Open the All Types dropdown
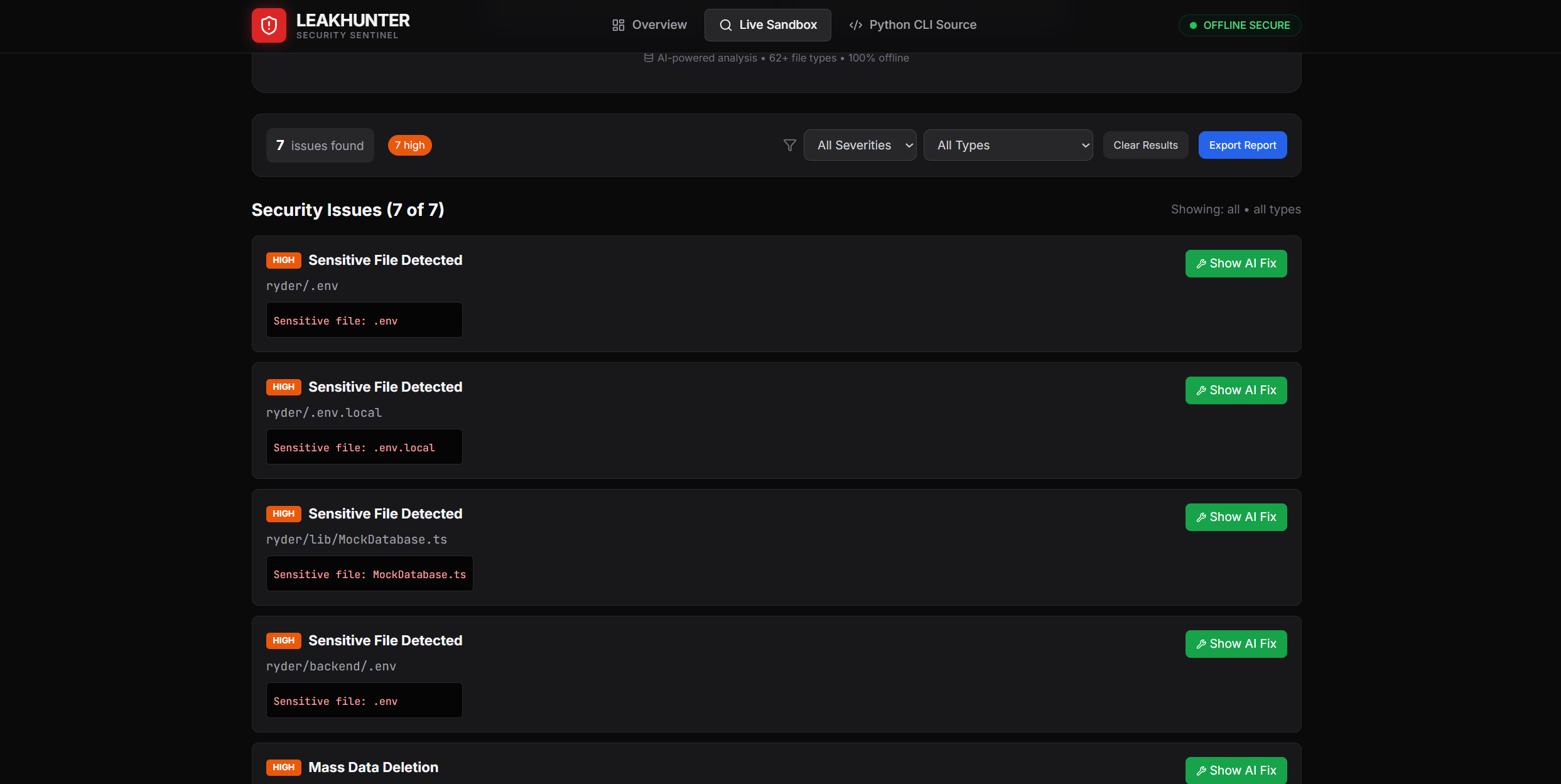This screenshot has width=1561, height=784. pyautogui.click(x=1008, y=145)
